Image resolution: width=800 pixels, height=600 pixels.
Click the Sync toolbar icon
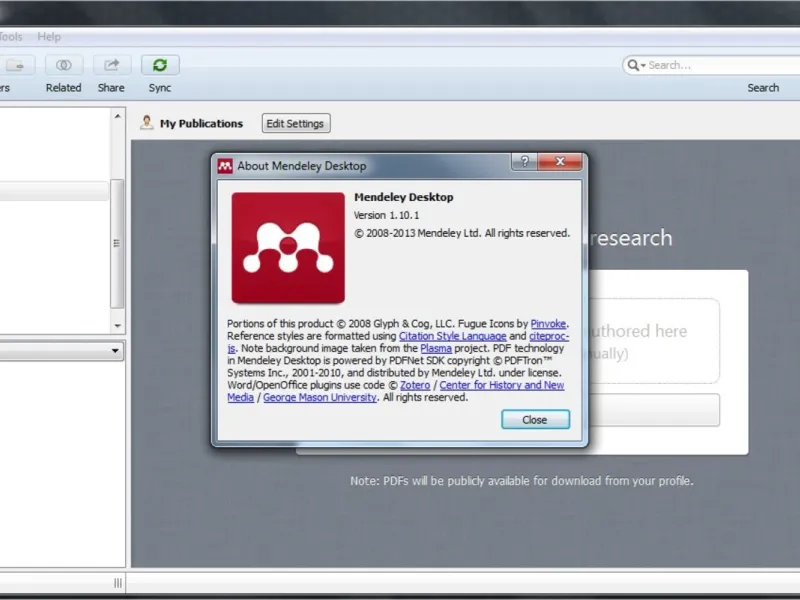160,65
